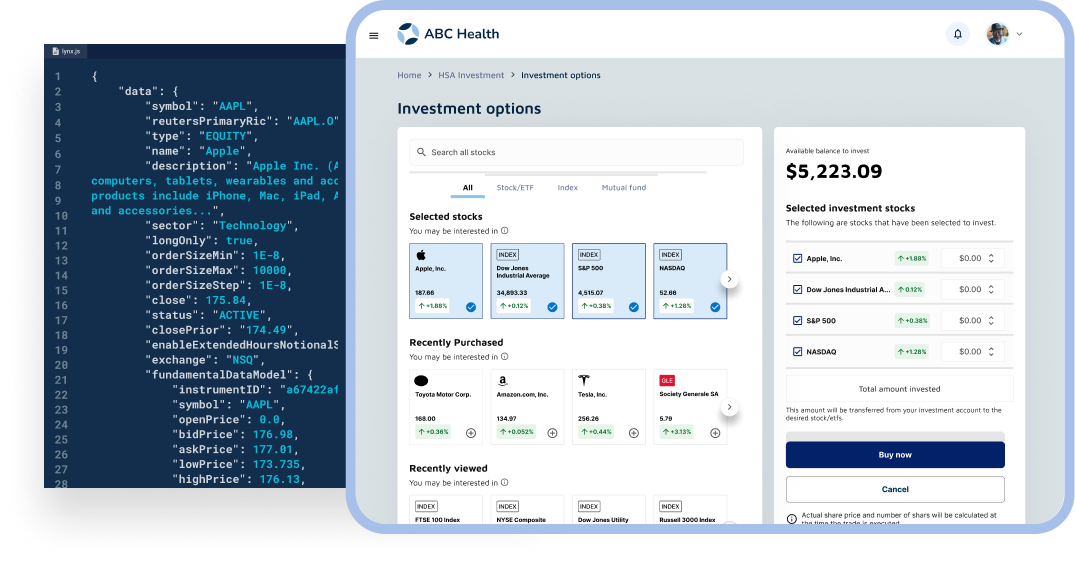Deselect Apple, Inc. card checkmark

pos(470,307)
